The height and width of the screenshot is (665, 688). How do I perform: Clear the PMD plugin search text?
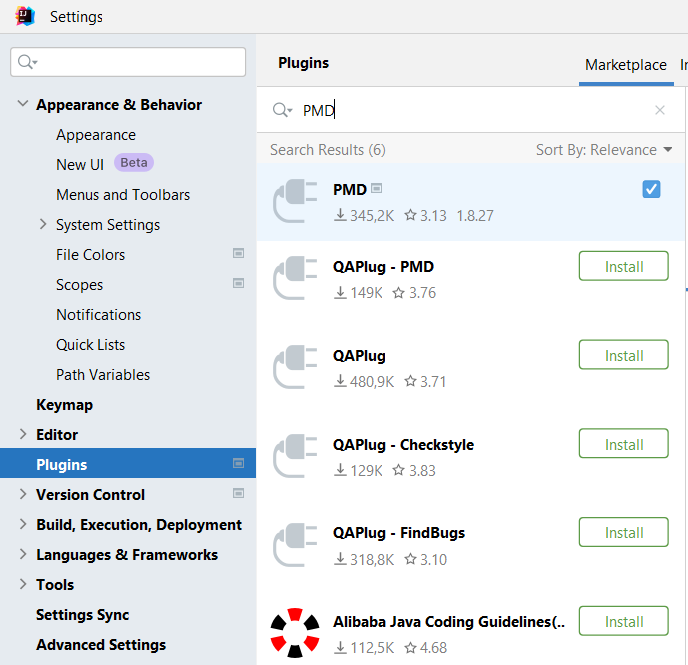tap(659, 110)
